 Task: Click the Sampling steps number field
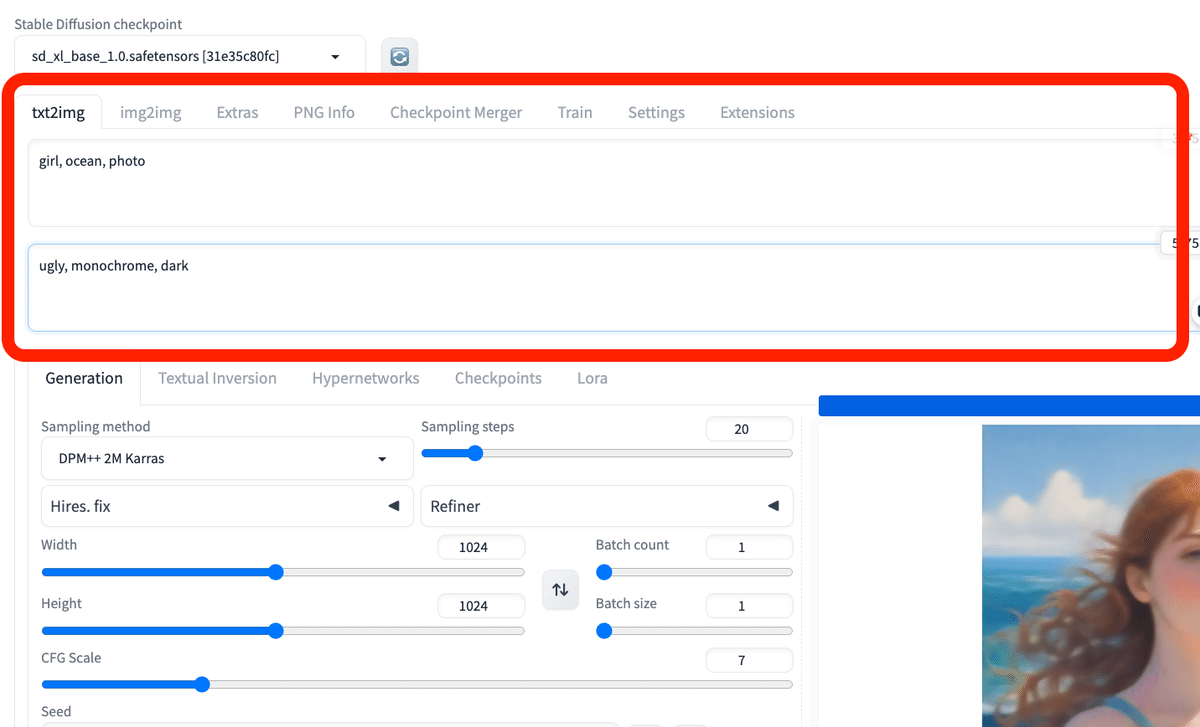pos(749,429)
